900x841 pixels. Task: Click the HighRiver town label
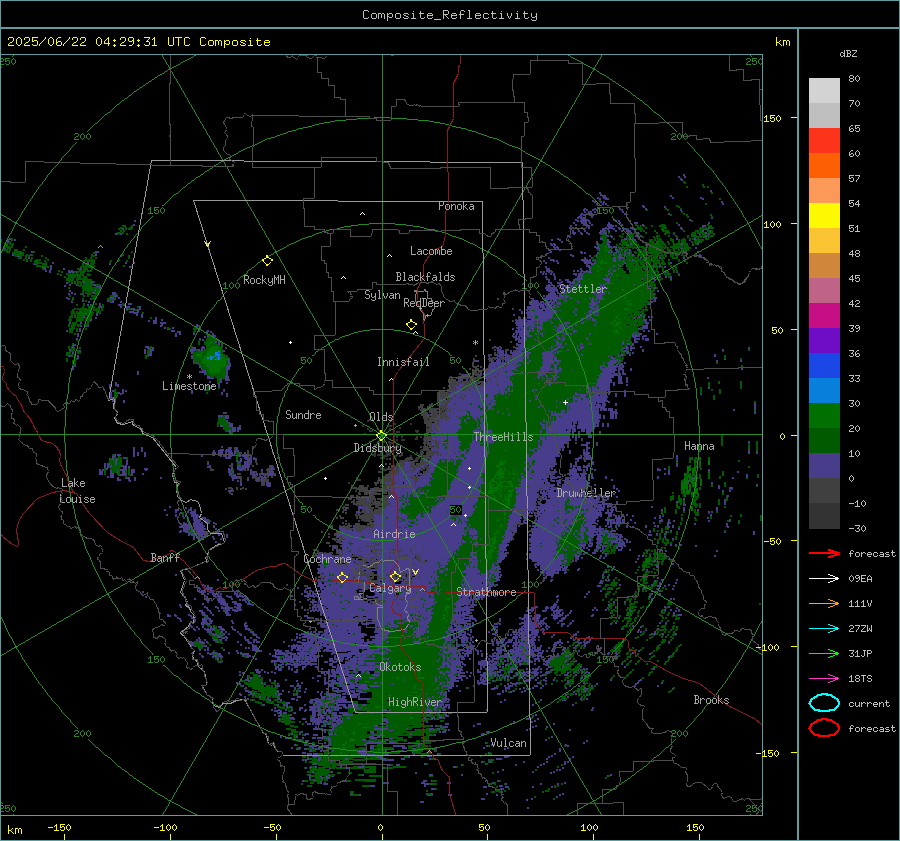[x=415, y=702]
